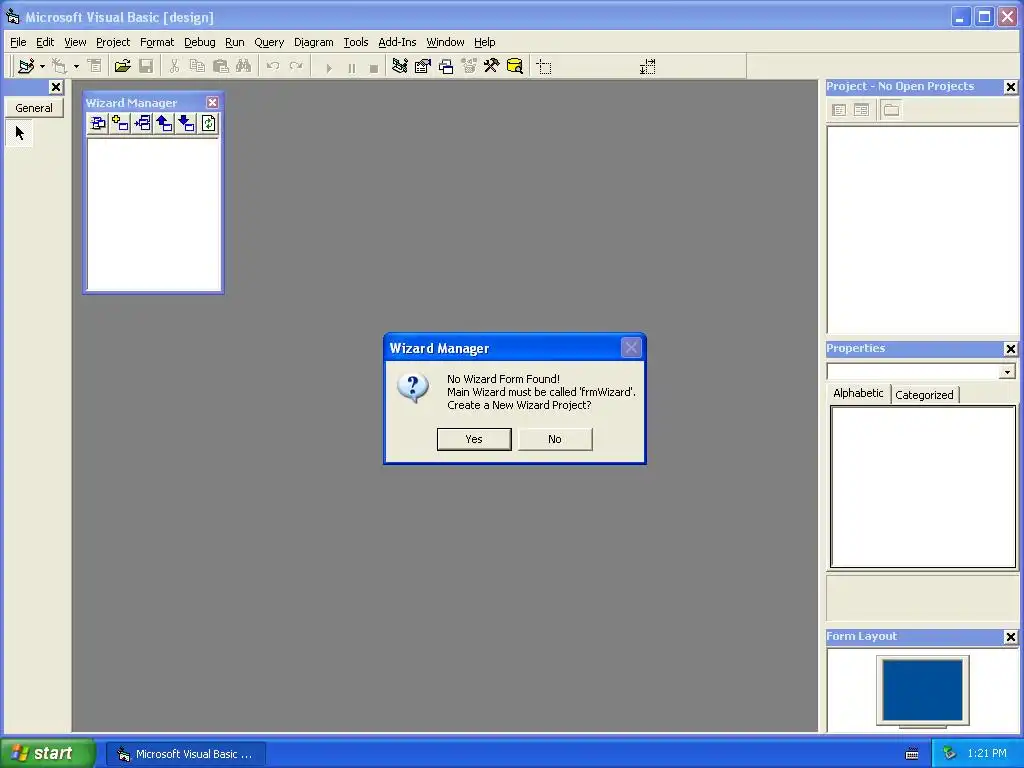Close the Form Layout panel
The height and width of the screenshot is (768, 1024).
click(1010, 637)
